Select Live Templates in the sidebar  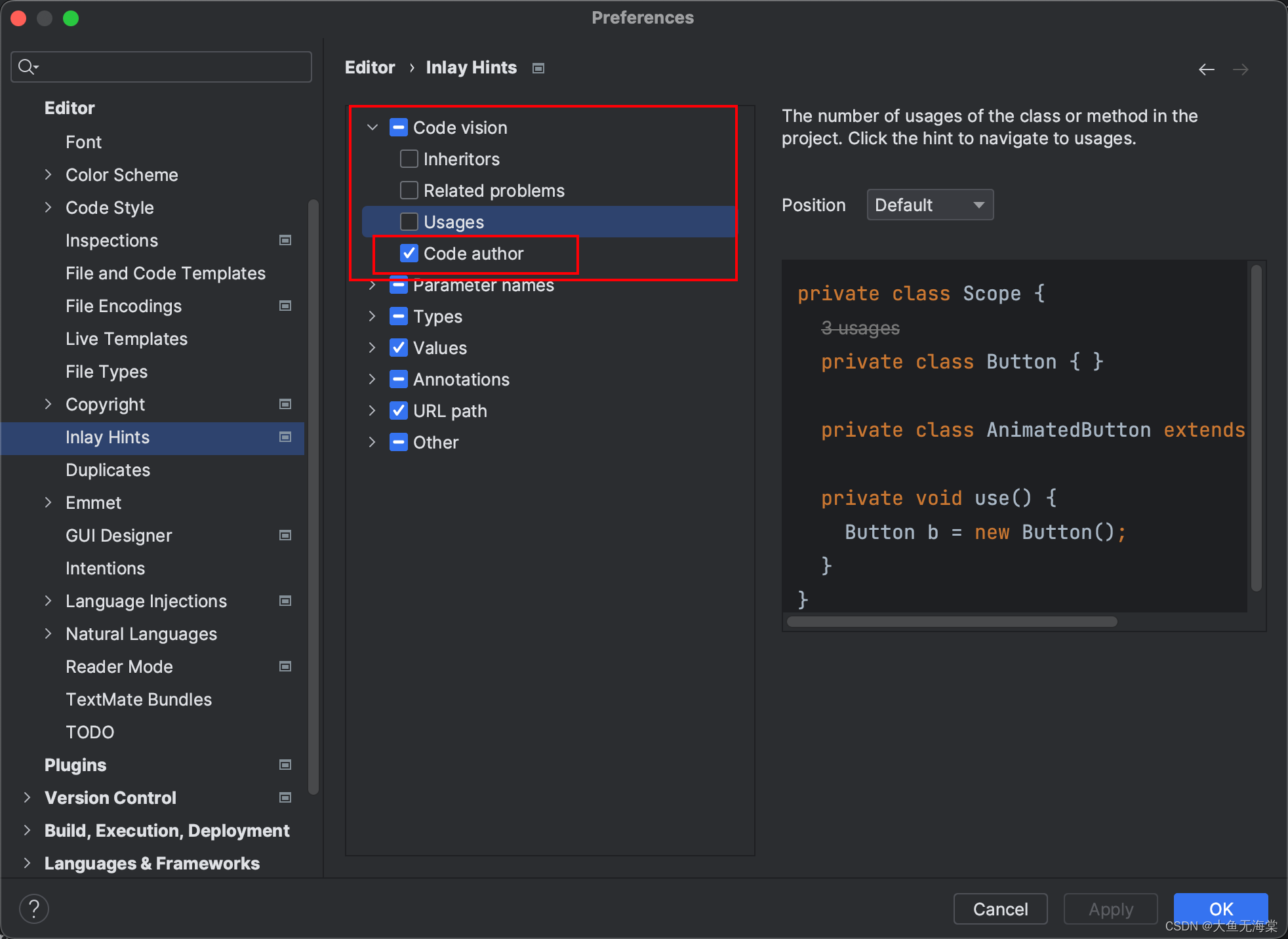pyautogui.click(x=127, y=338)
